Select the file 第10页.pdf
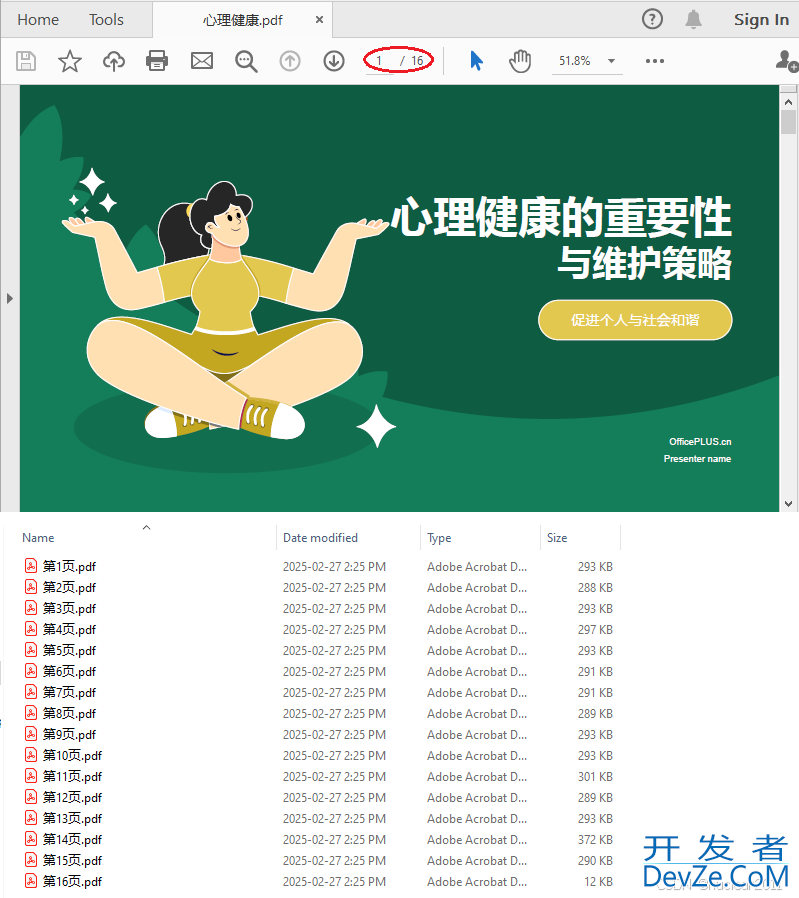 pos(72,756)
